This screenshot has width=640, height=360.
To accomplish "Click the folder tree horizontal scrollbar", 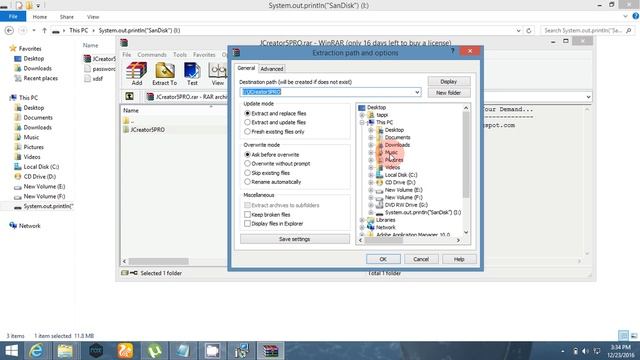I will coord(383,240).
